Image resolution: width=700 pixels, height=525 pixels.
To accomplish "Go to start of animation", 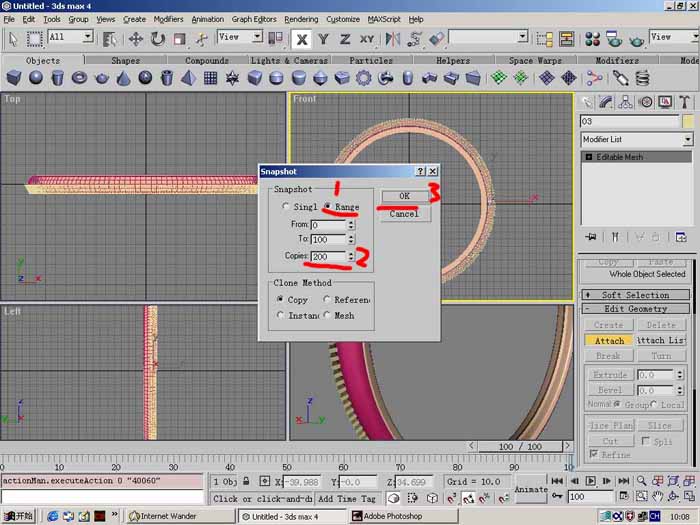I will click(557, 481).
